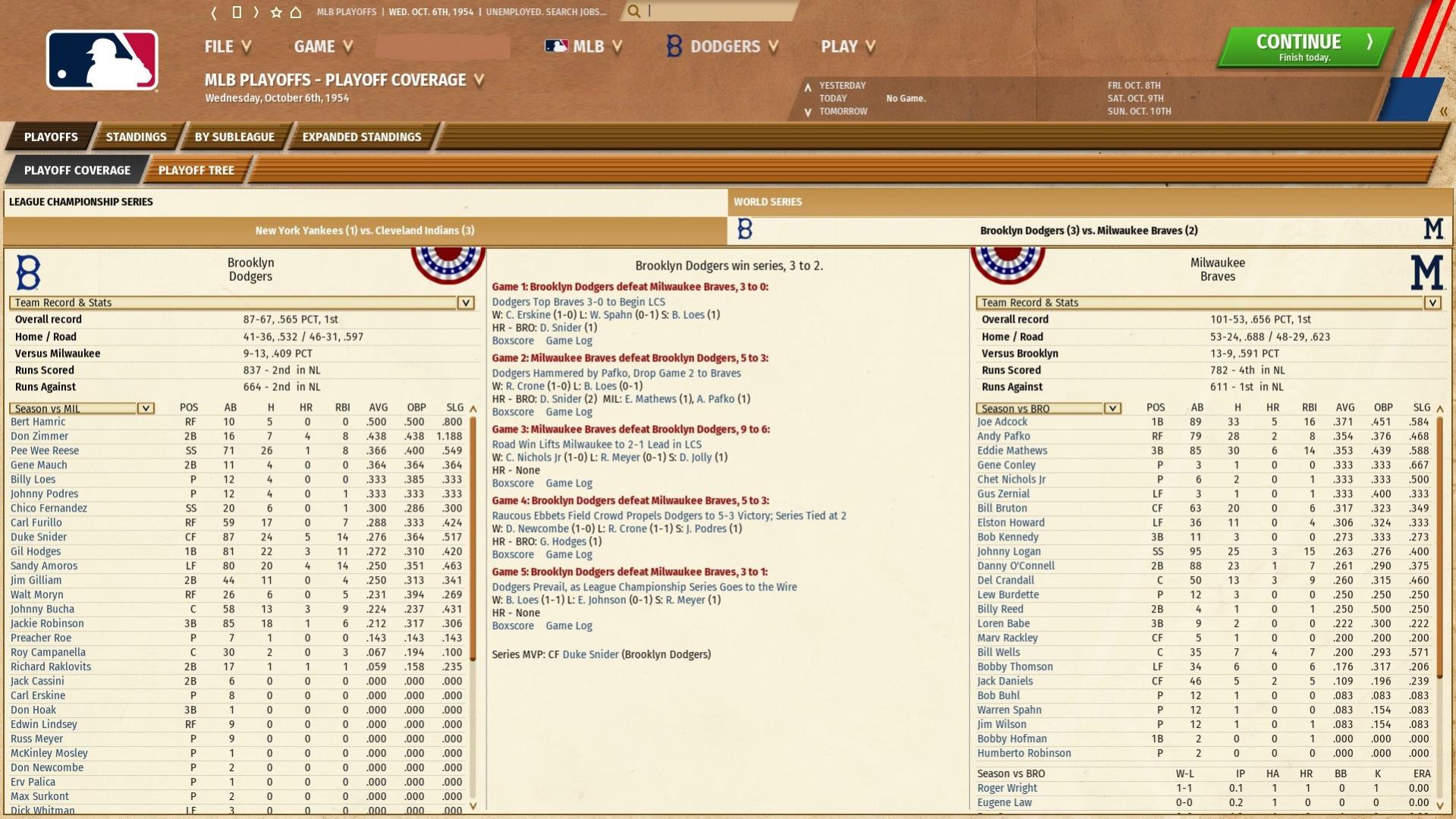Go back using the left arrow icon
Viewport: 1456px width, 819px height.
point(214,12)
